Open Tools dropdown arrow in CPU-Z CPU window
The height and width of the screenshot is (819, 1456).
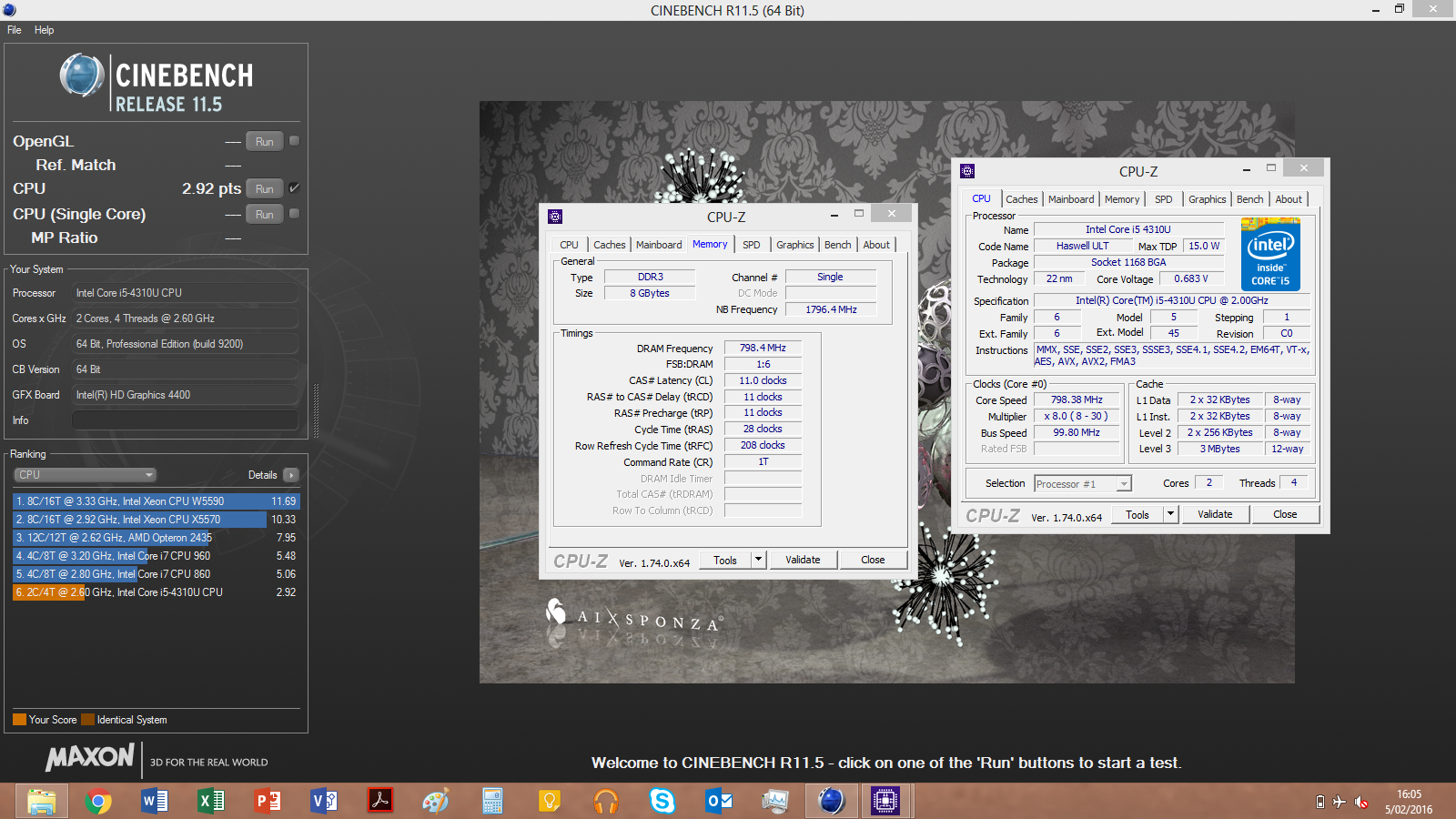tap(1171, 514)
